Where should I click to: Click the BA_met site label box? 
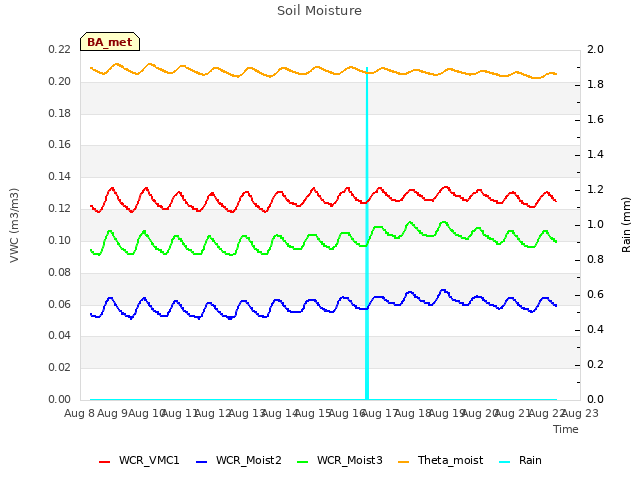(x=110, y=42)
